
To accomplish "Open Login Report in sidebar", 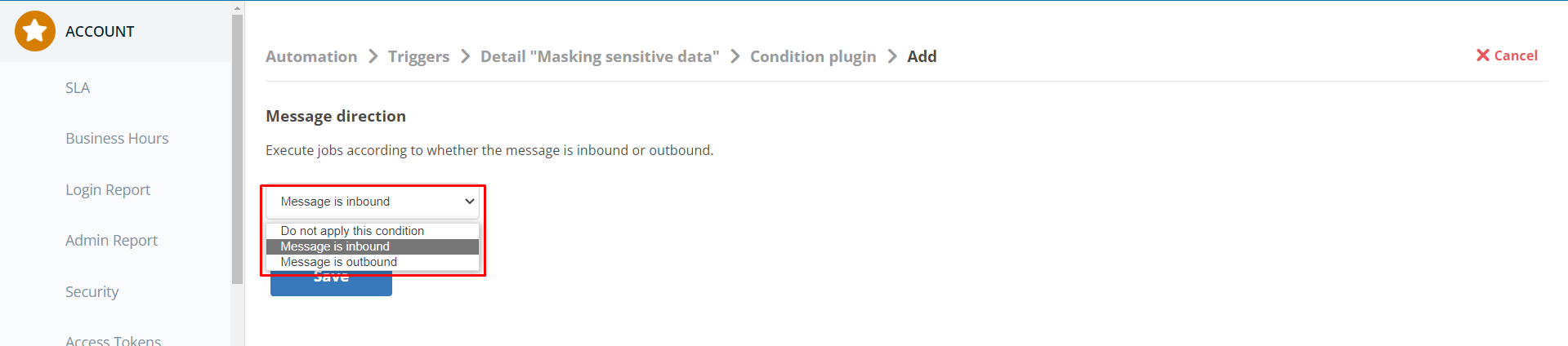I will point(108,190).
